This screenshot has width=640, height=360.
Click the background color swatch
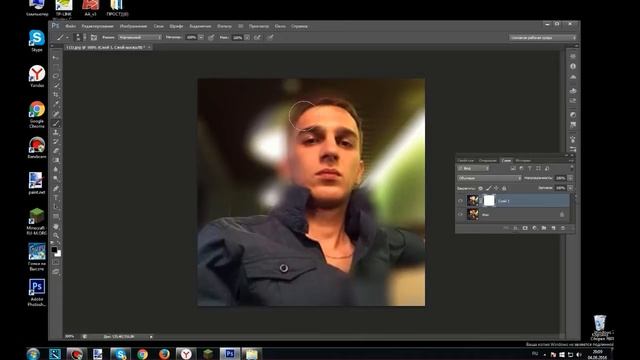click(58, 253)
